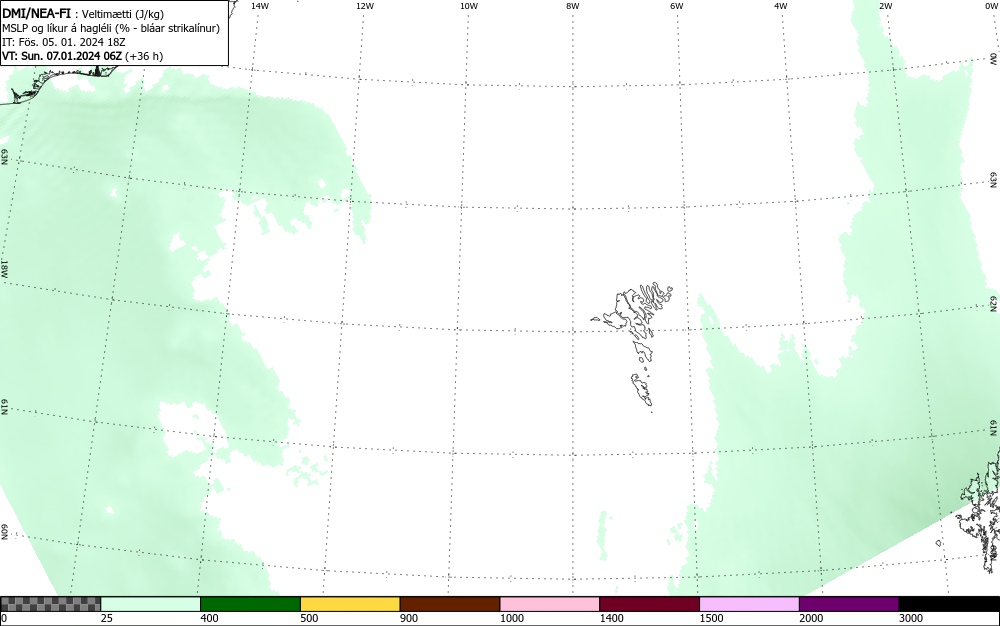Click the 63N label on the left edge

click(x=4, y=157)
